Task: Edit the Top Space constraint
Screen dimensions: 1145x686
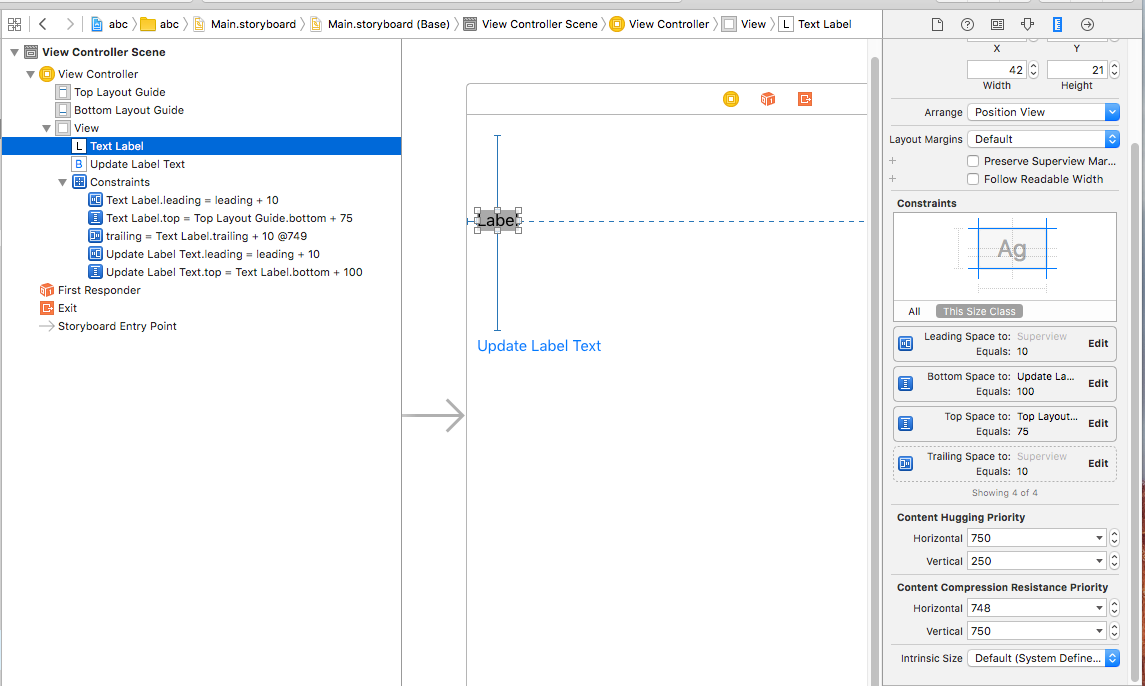Action: point(1098,424)
